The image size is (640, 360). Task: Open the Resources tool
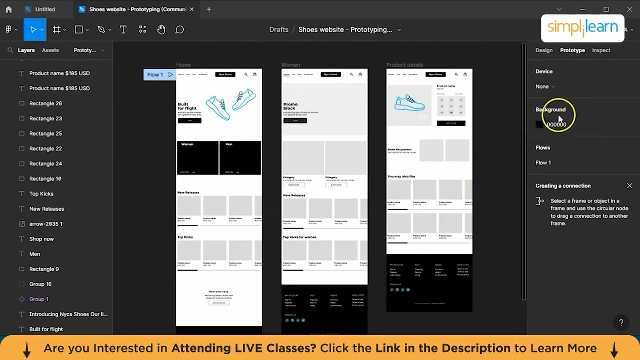click(142, 29)
